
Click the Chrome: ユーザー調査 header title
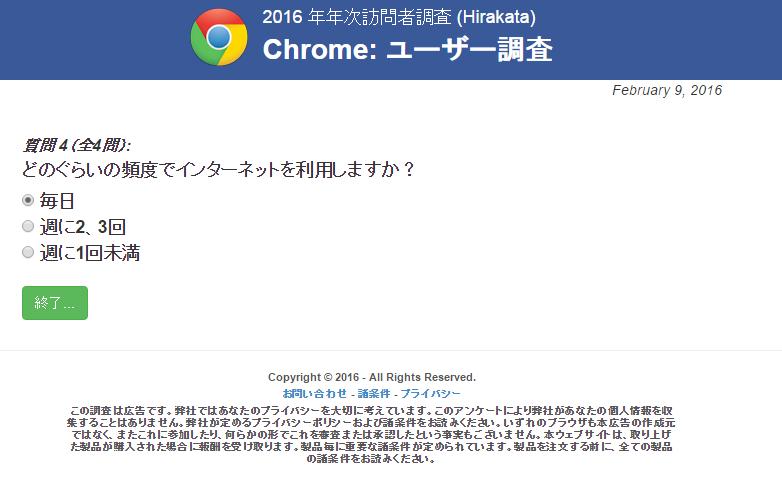click(x=407, y=51)
